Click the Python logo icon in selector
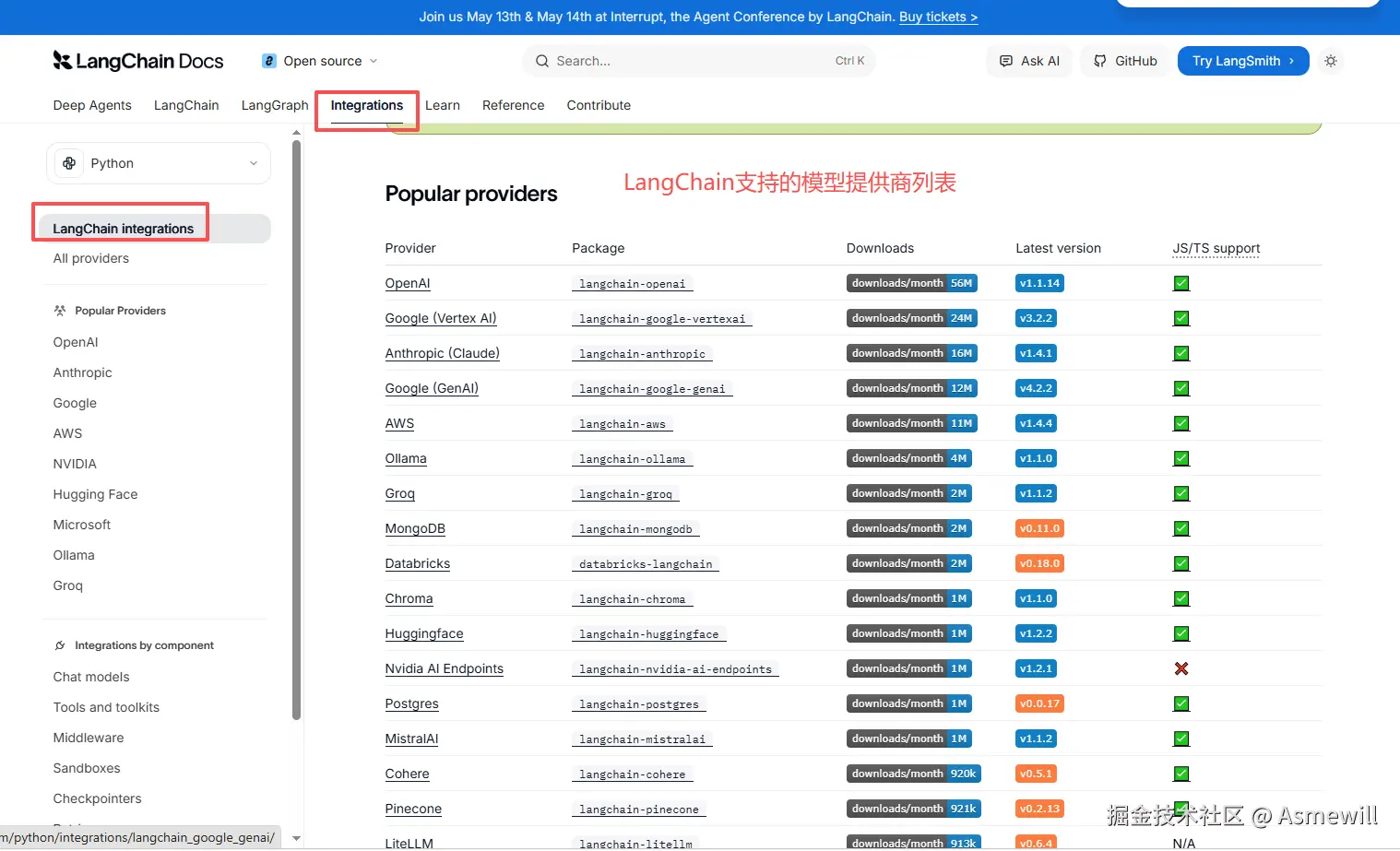The height and width of the screenshot is (851, 1400). click(69, 163)
